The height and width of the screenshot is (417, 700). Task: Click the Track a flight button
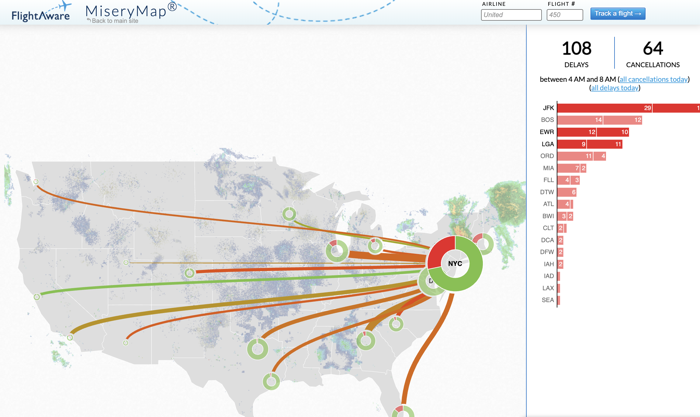click(x=617, y=14)
